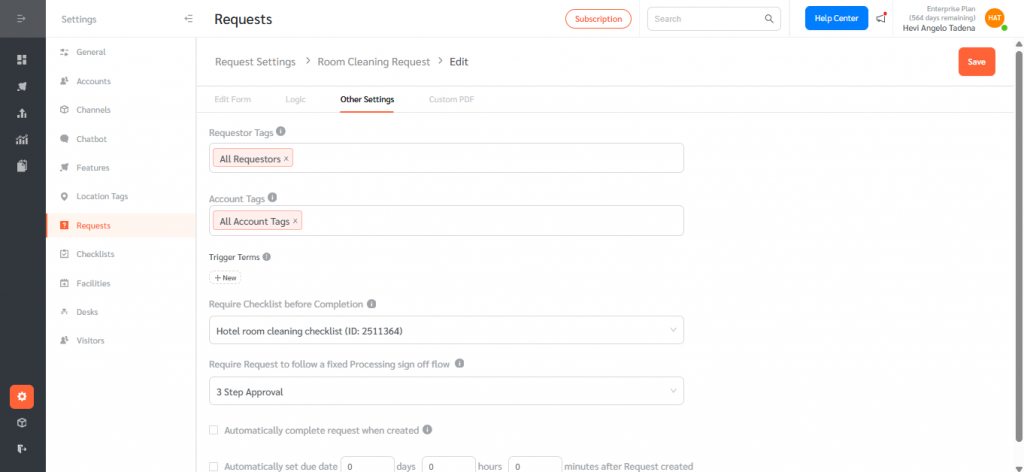
Task: Switch to the Logic tab
Action: tap(295, 99)
